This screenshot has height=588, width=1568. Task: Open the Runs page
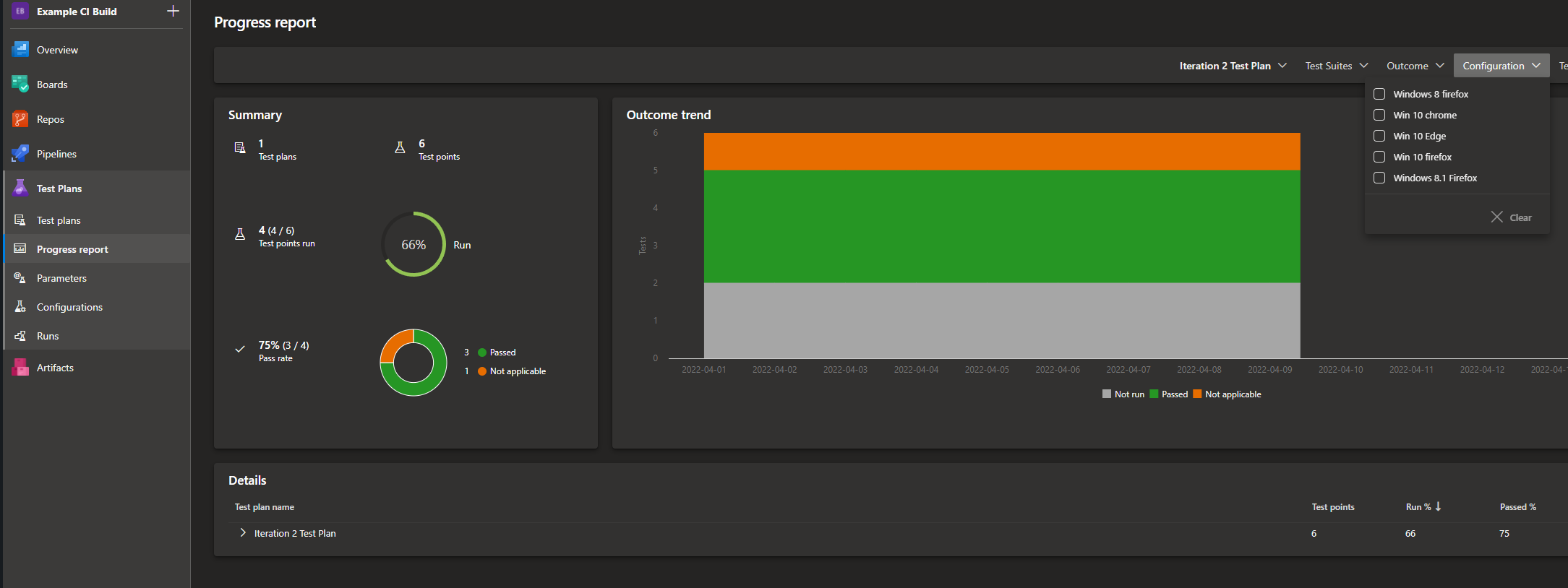(48, 336)
